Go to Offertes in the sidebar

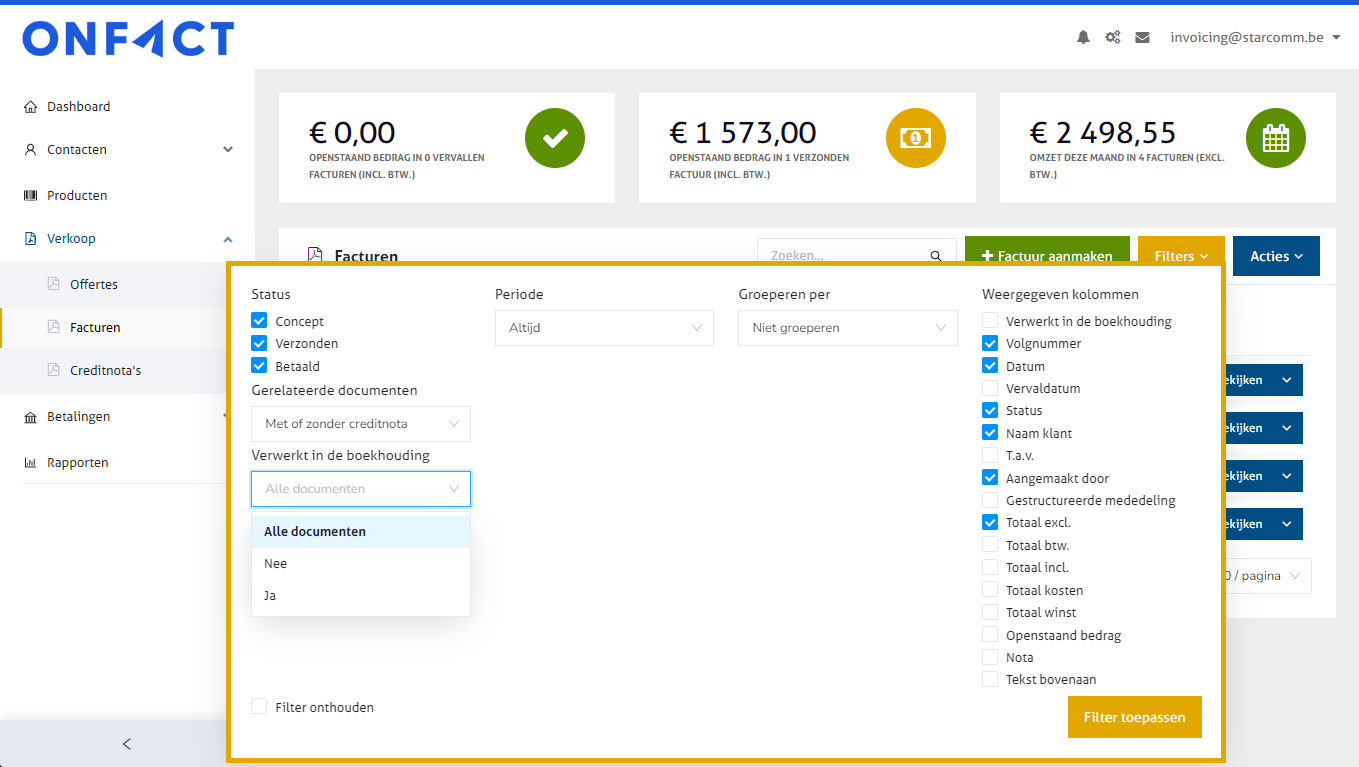click(x=94, y=285)
